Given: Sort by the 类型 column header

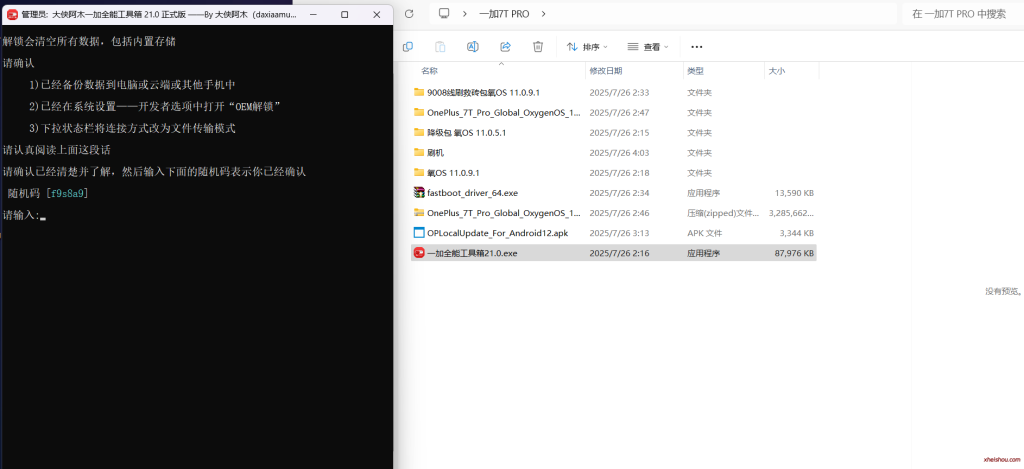Looking at the screenshot, I should pos(696,71).
